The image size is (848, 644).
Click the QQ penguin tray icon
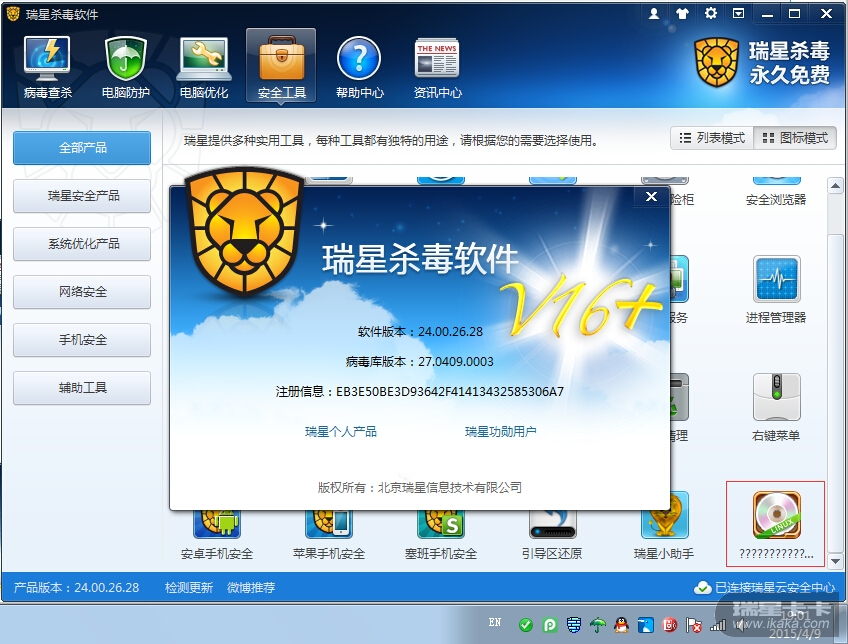[x=622, y=625]
